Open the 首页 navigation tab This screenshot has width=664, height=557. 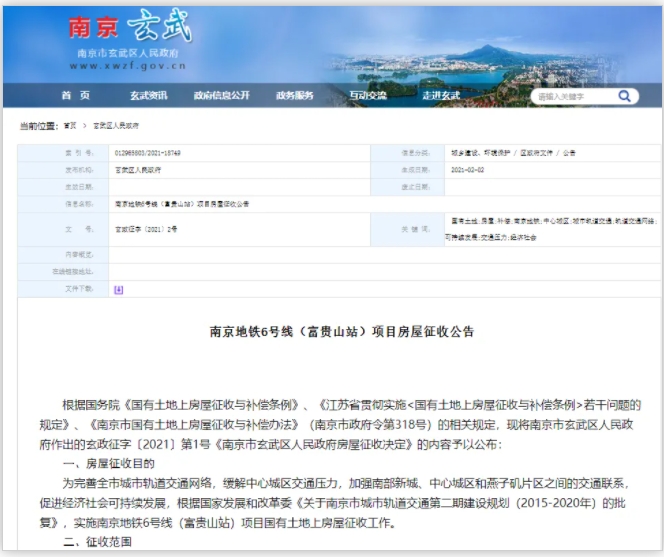(75, 96)
